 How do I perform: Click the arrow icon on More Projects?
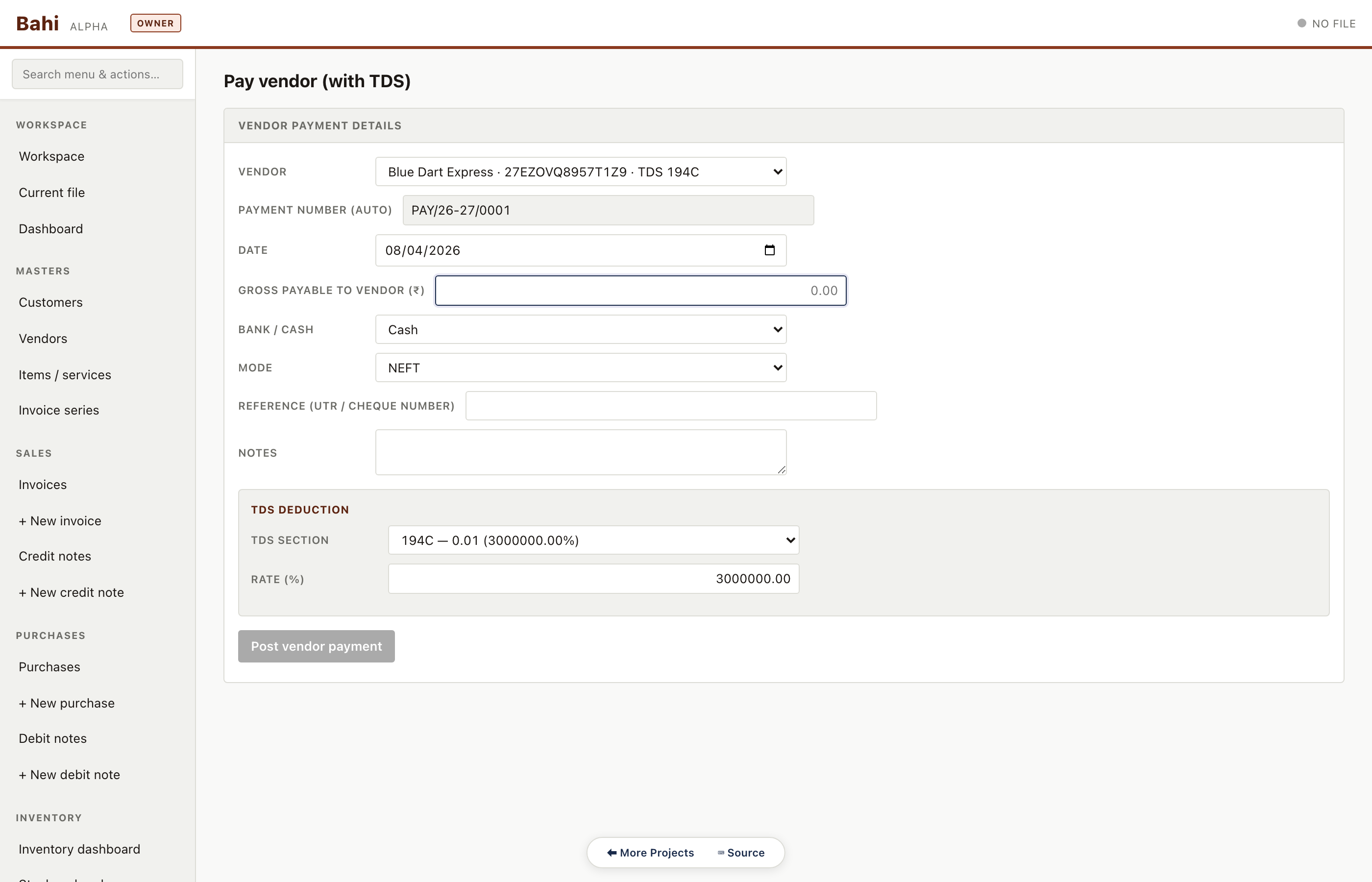[612, 852]
